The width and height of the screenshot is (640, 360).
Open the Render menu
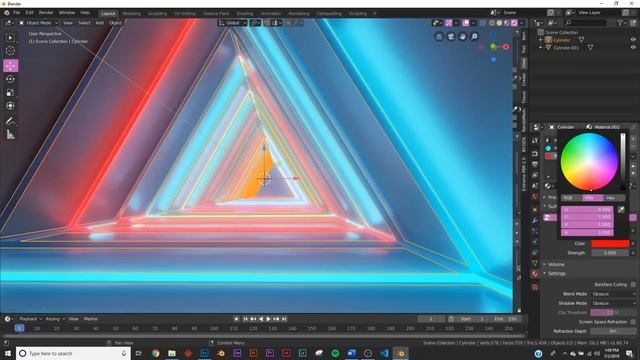click(46, 13)
